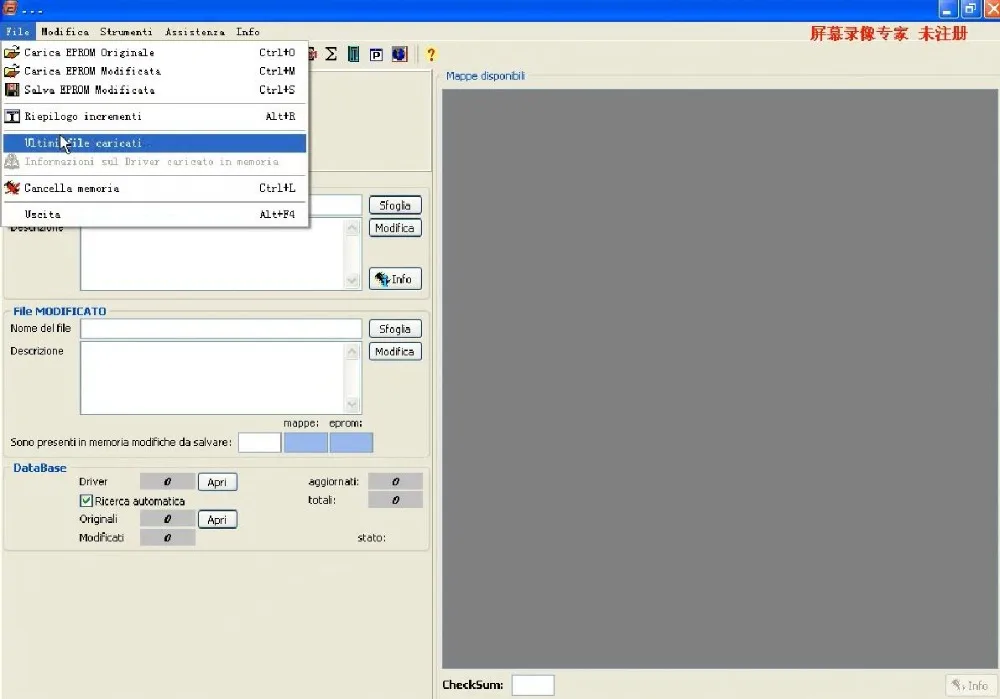The width and height of the screenshot is (1000, 699).
Task: Click the gray Mappe disponibili panel
Action: [x=720, y=379]
